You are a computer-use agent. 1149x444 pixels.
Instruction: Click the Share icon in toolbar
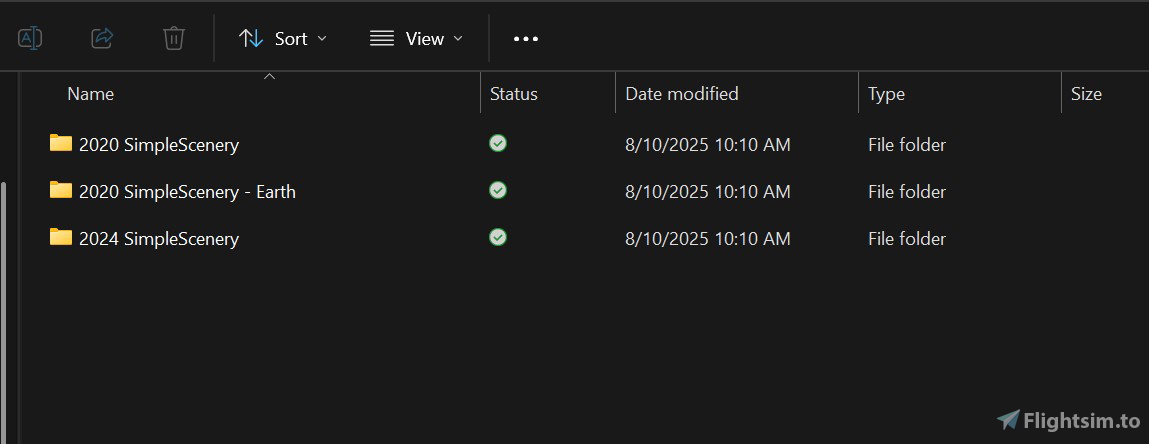(x=102, y=38)
